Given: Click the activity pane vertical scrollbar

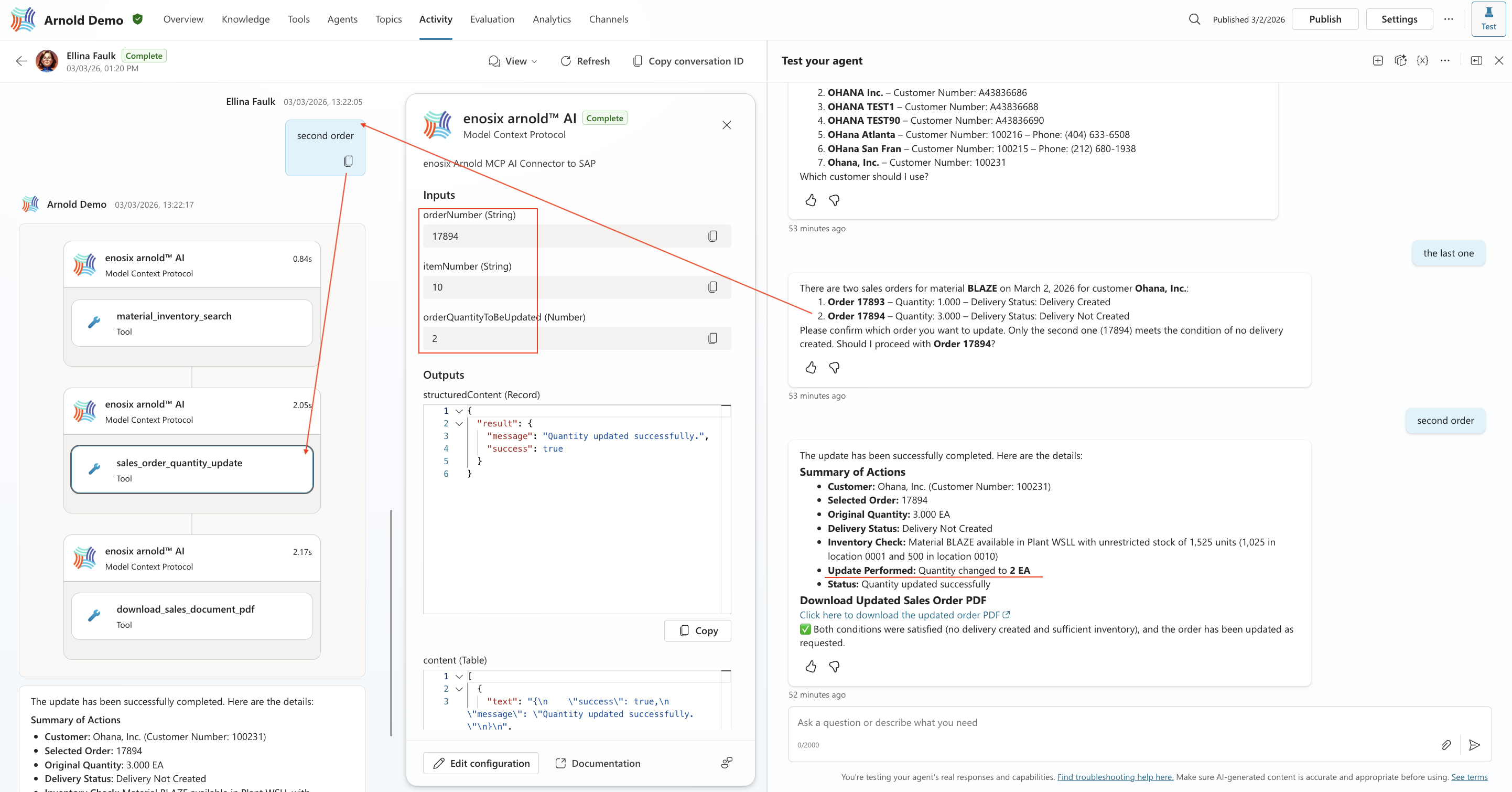Looking at the screenshot, I should click(391, 623).
